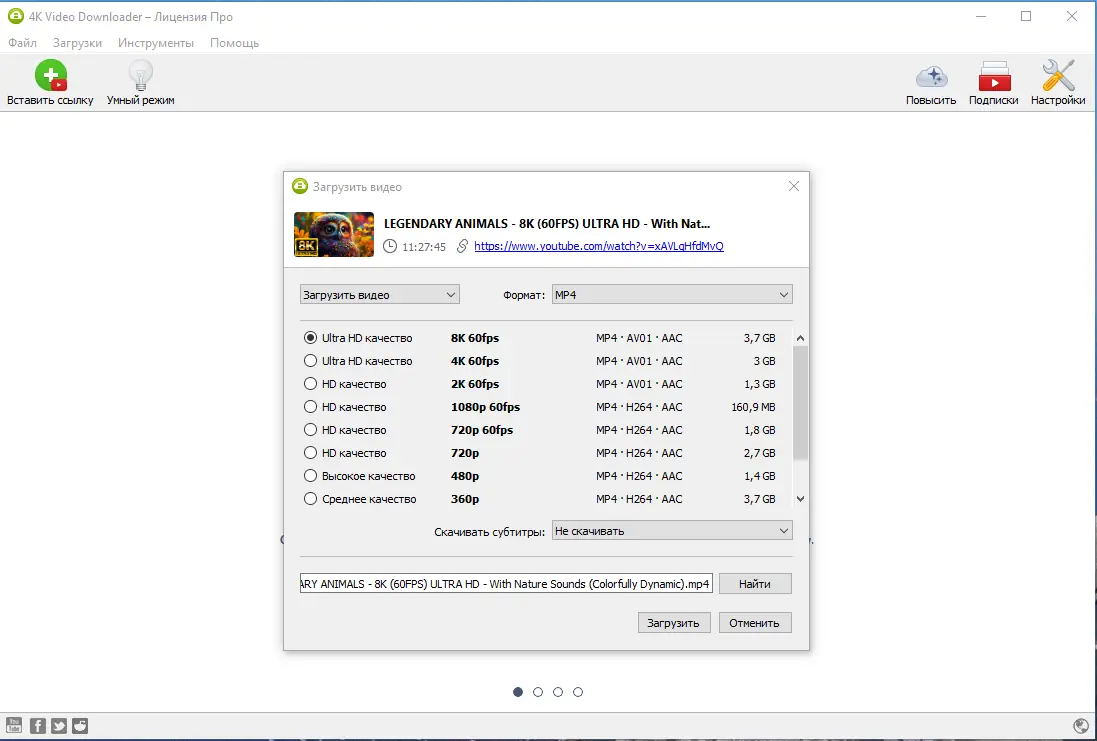
Task: Click the clock icon next to 11:27:45
Action: coord(390,246)
